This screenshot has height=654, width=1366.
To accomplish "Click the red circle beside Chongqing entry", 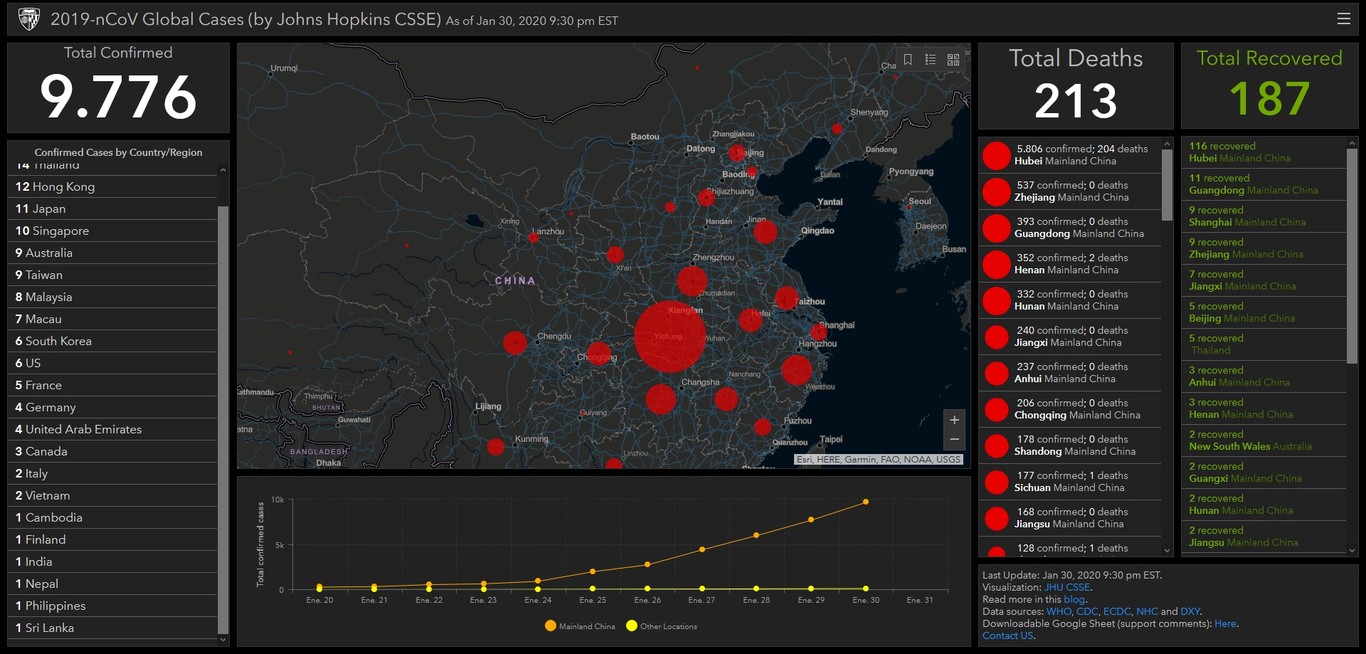I will click(996, 410).
